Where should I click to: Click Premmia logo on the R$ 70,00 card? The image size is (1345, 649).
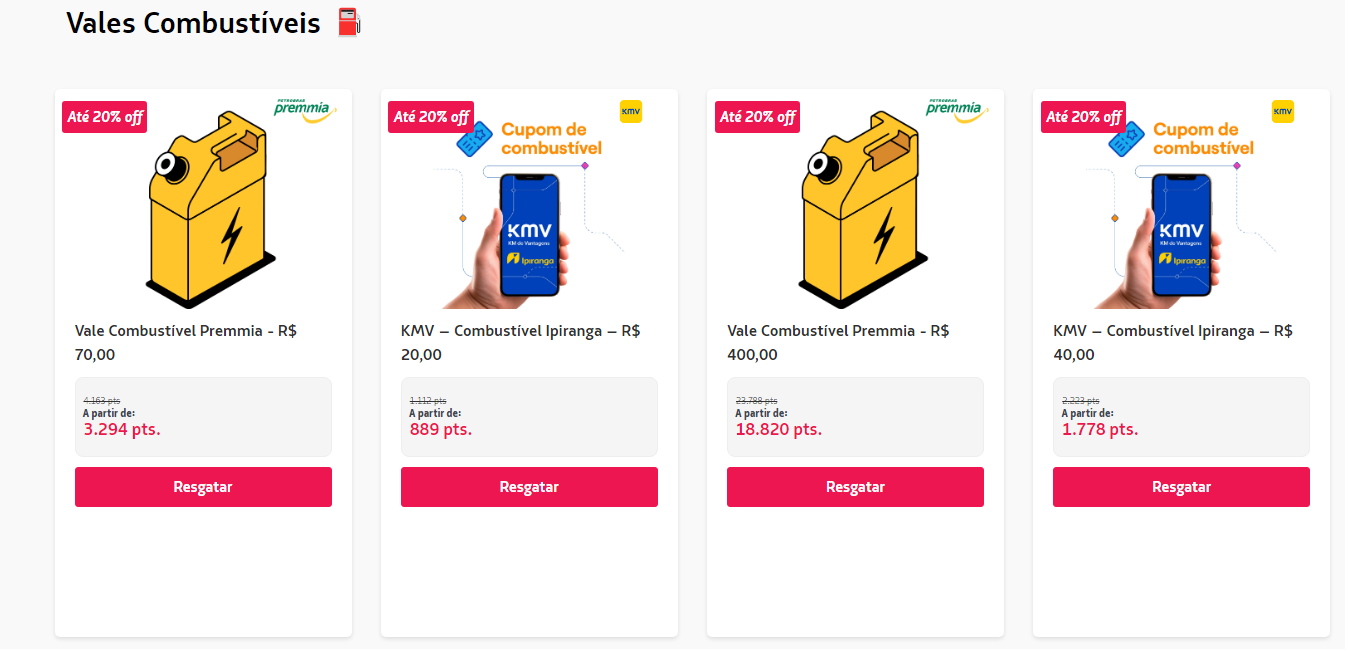coord(305,111)
